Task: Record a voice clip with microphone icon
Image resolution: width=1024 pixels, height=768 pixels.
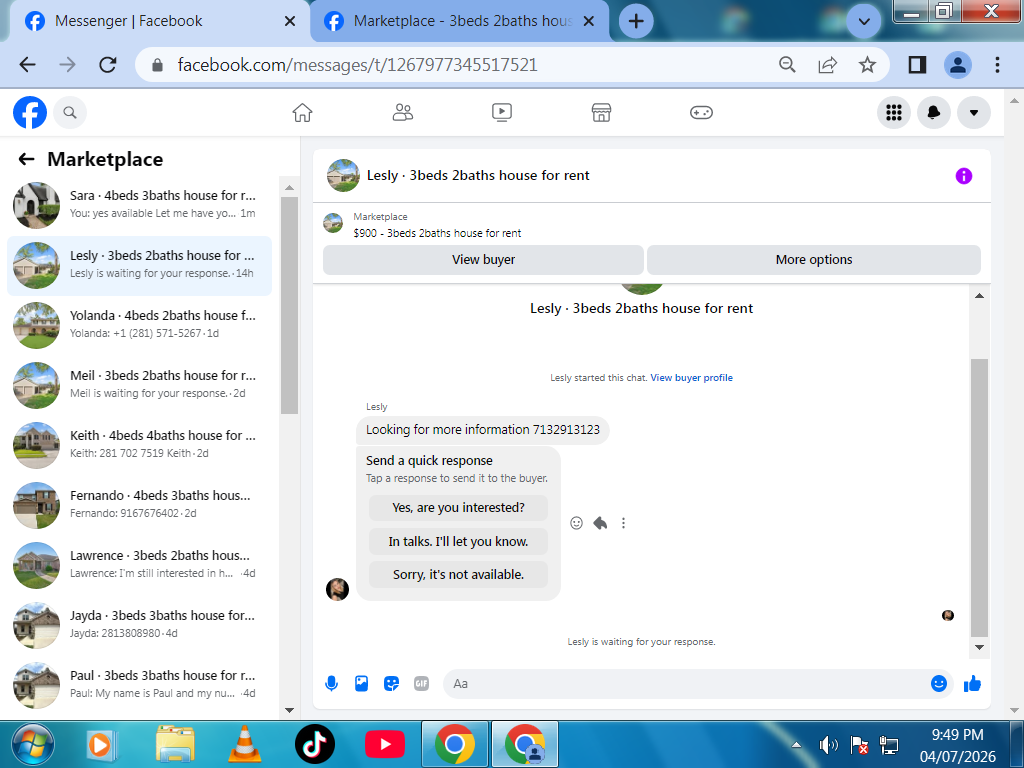Action: click(x=332, y=684)
